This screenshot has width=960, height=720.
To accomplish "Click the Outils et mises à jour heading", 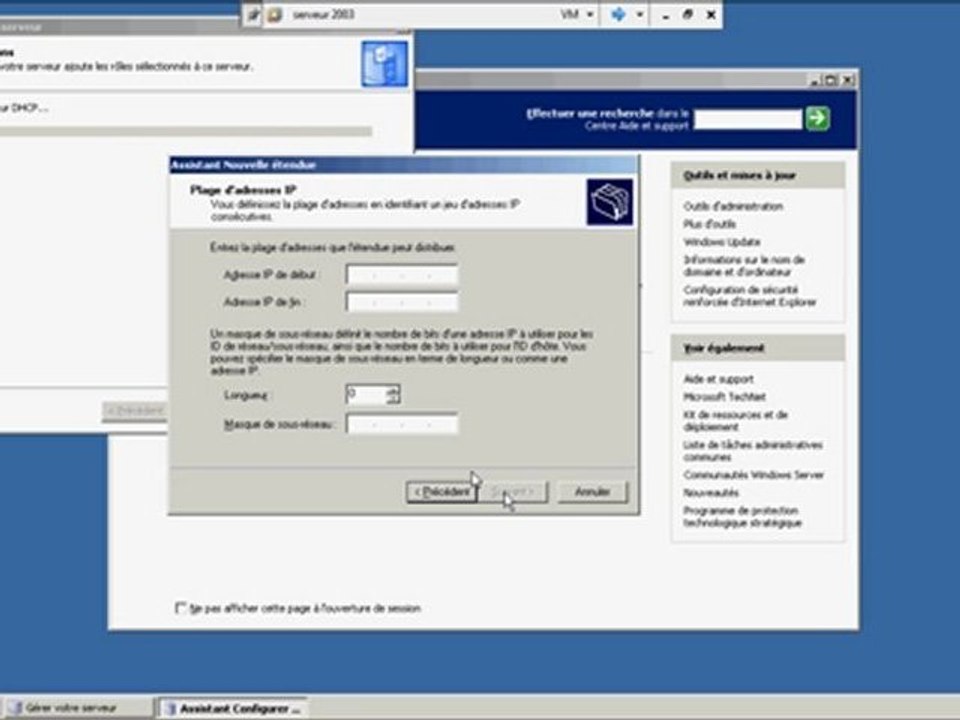I will coord(739,176).
